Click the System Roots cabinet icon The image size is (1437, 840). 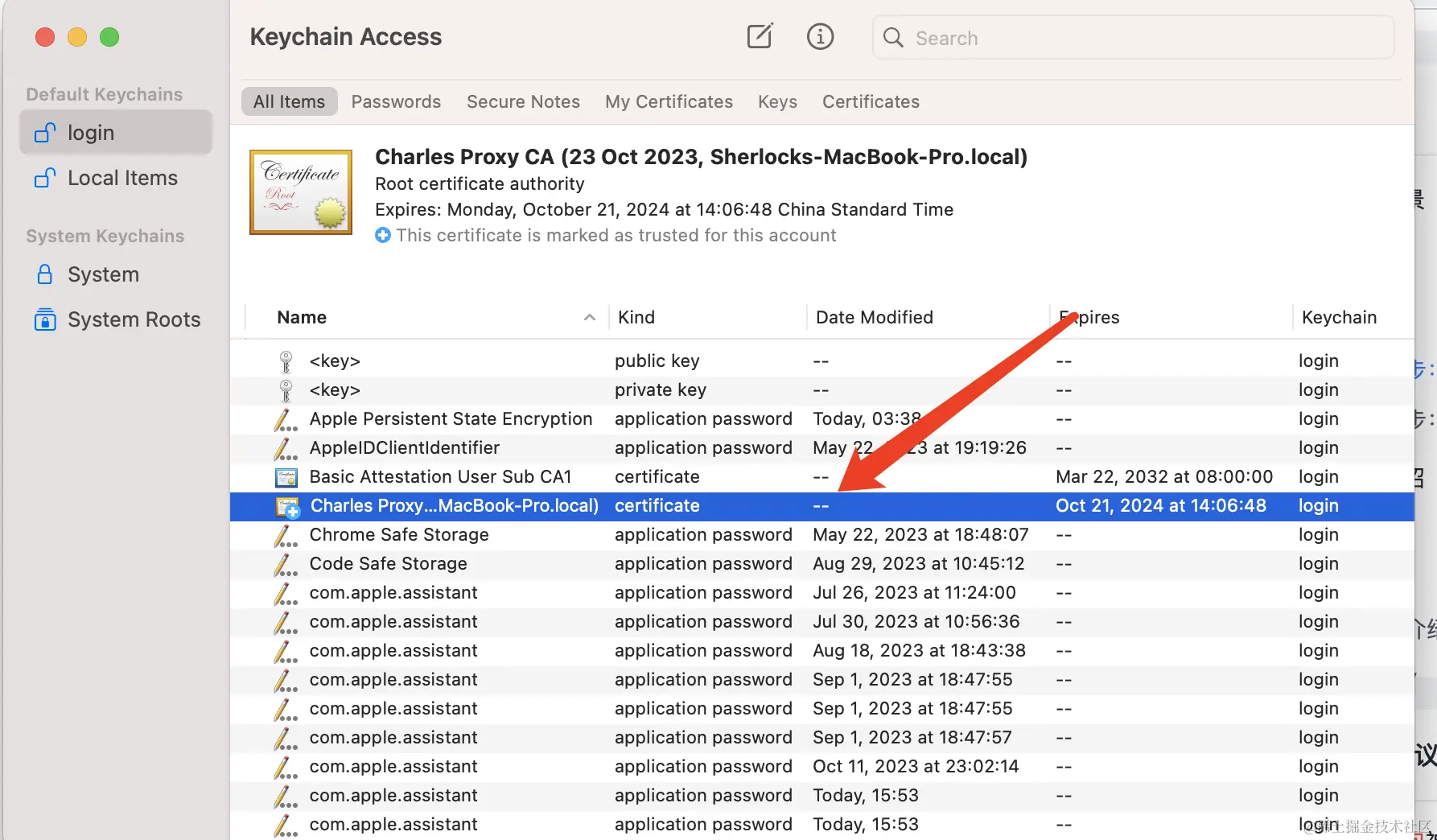(45, 319)
